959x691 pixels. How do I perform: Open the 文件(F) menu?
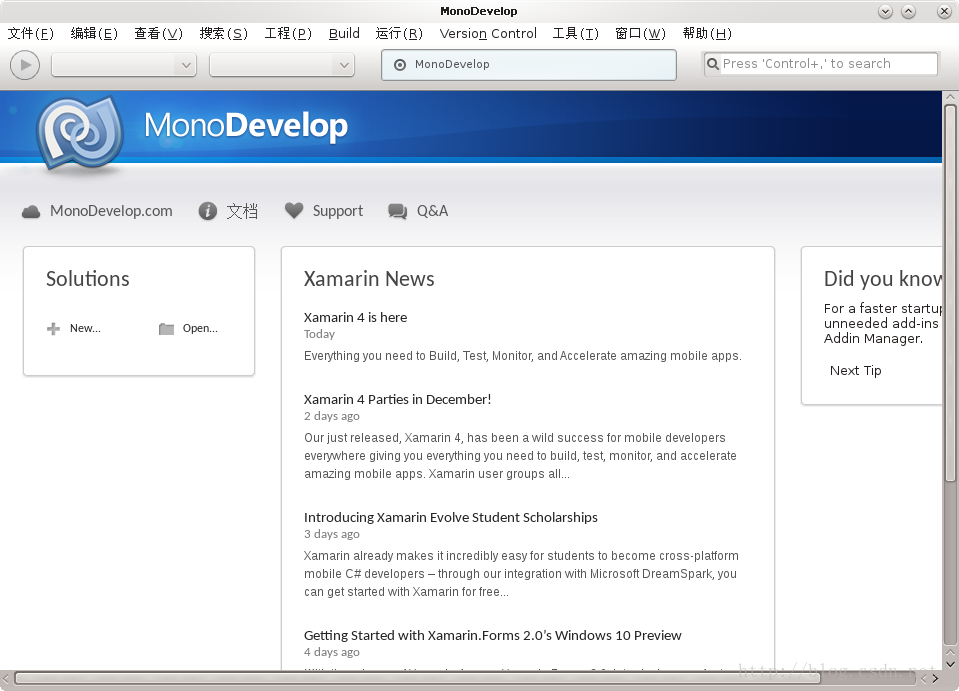(x=31, y=34)
